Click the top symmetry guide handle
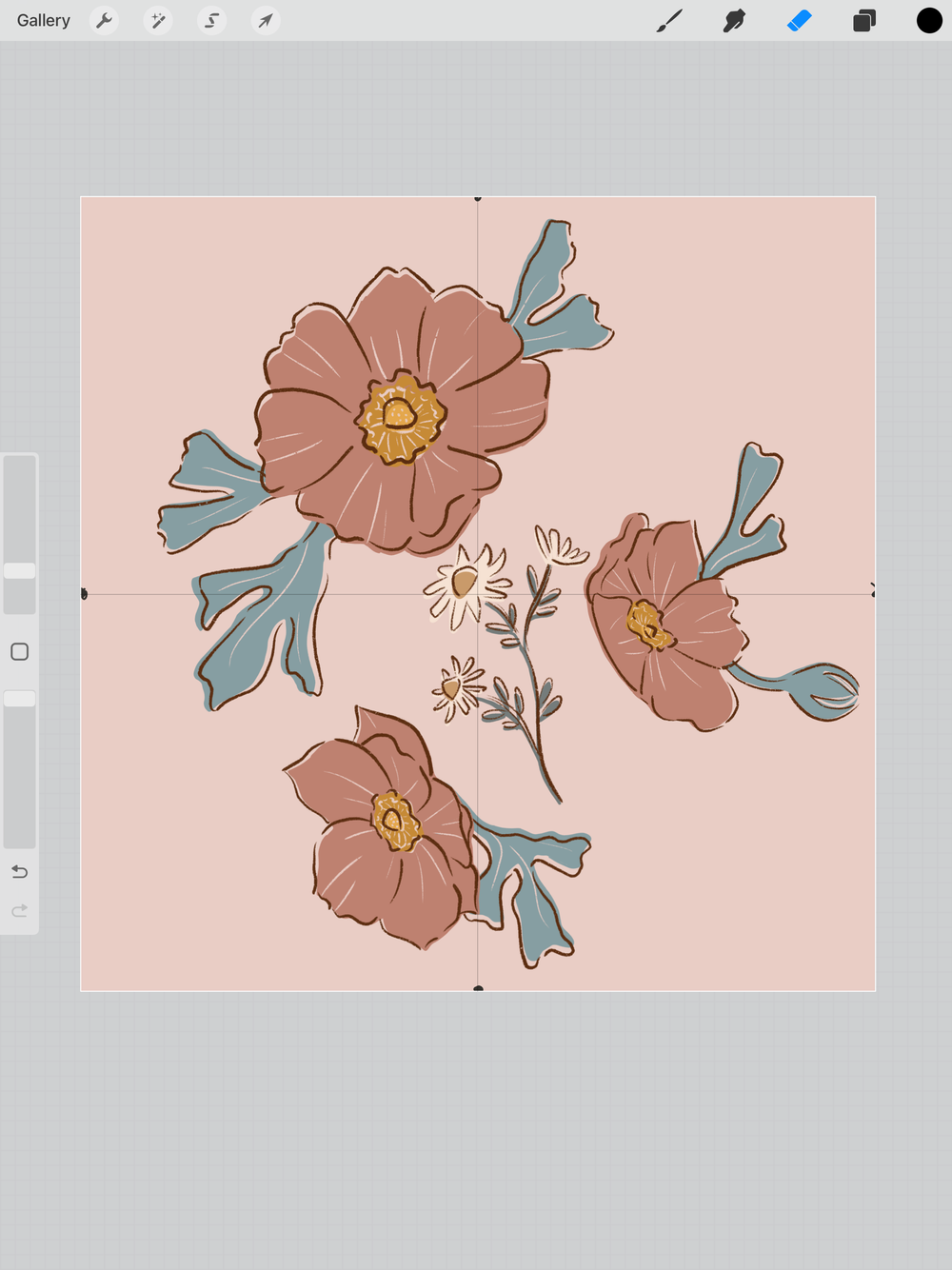Screen dimensions: 952x1270 [478, 198]
